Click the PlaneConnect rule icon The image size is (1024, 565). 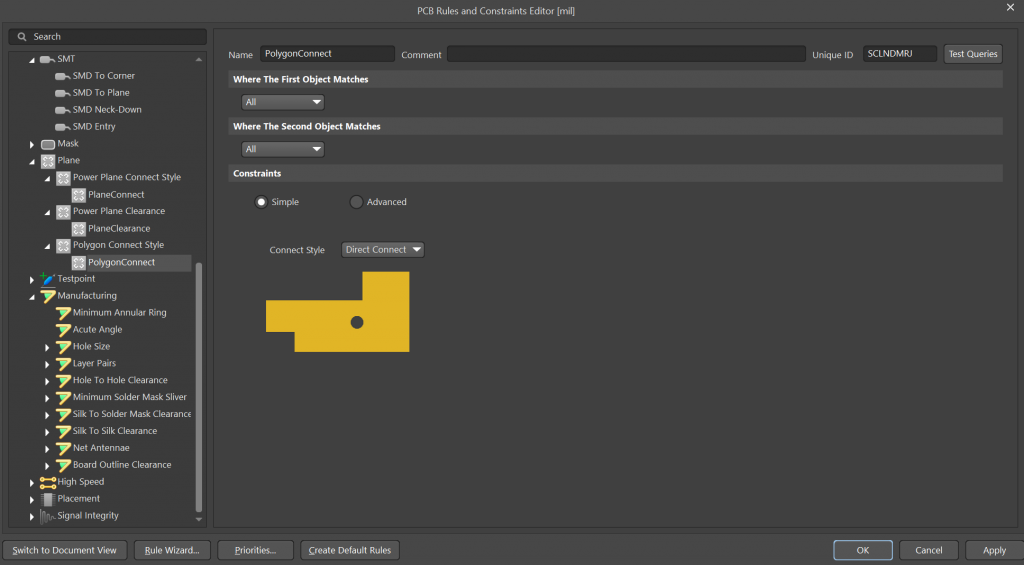[x=78, y=195]
